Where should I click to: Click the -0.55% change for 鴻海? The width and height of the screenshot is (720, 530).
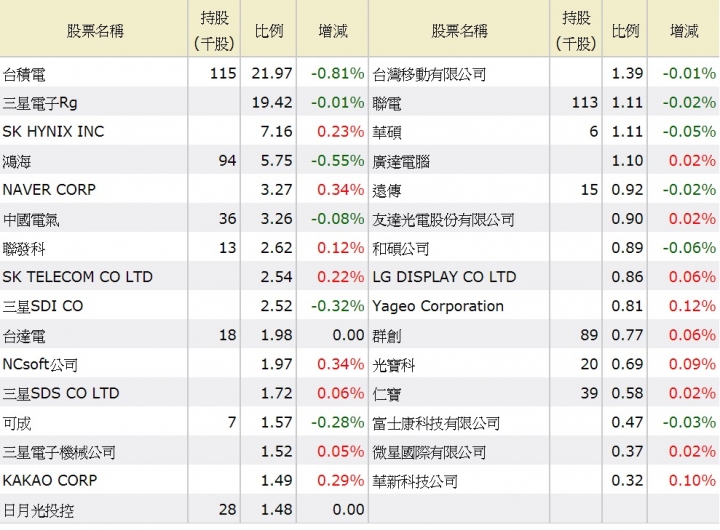tap(338, 161)
